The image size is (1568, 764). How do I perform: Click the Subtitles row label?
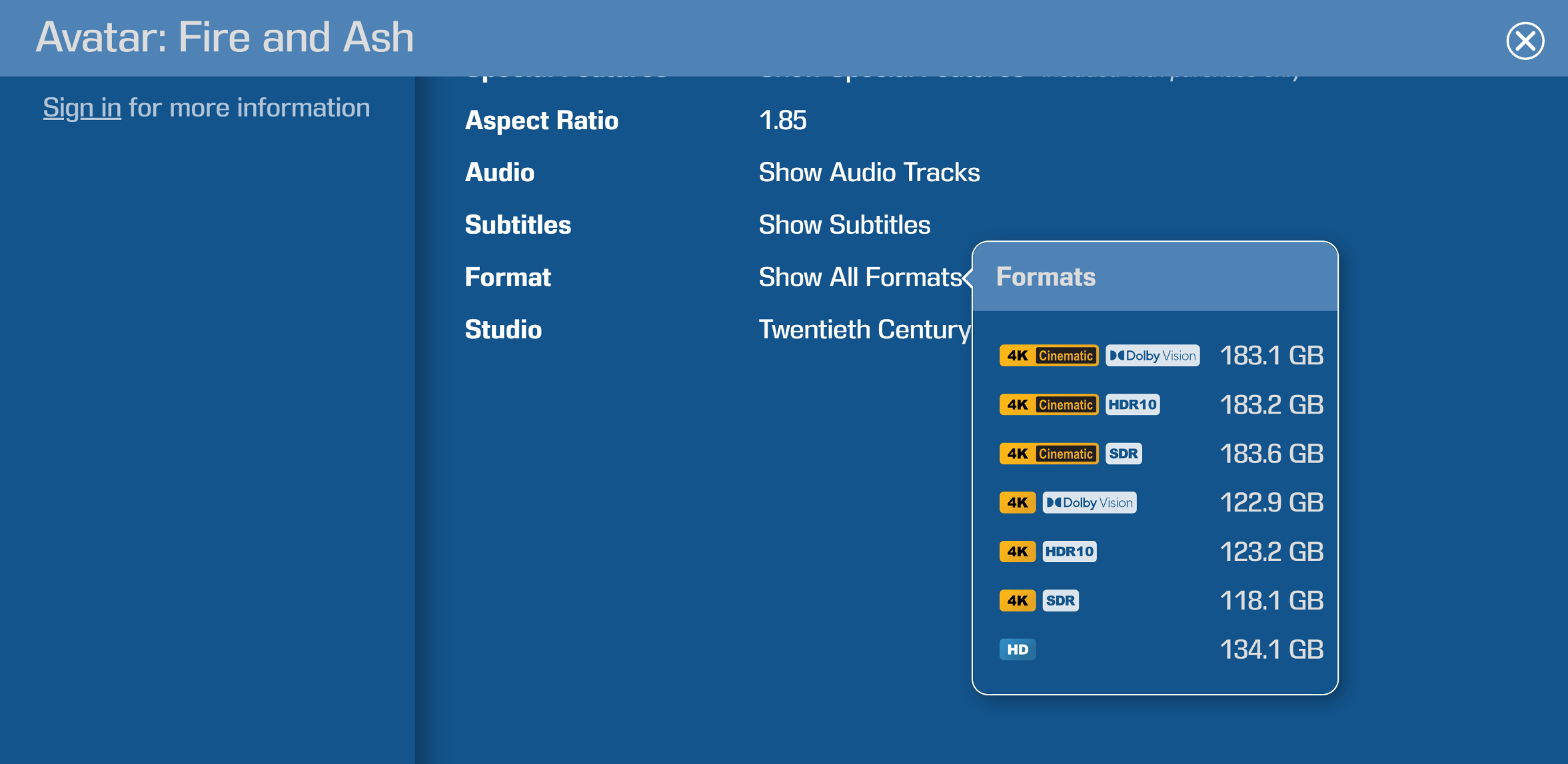click(518, 225)
